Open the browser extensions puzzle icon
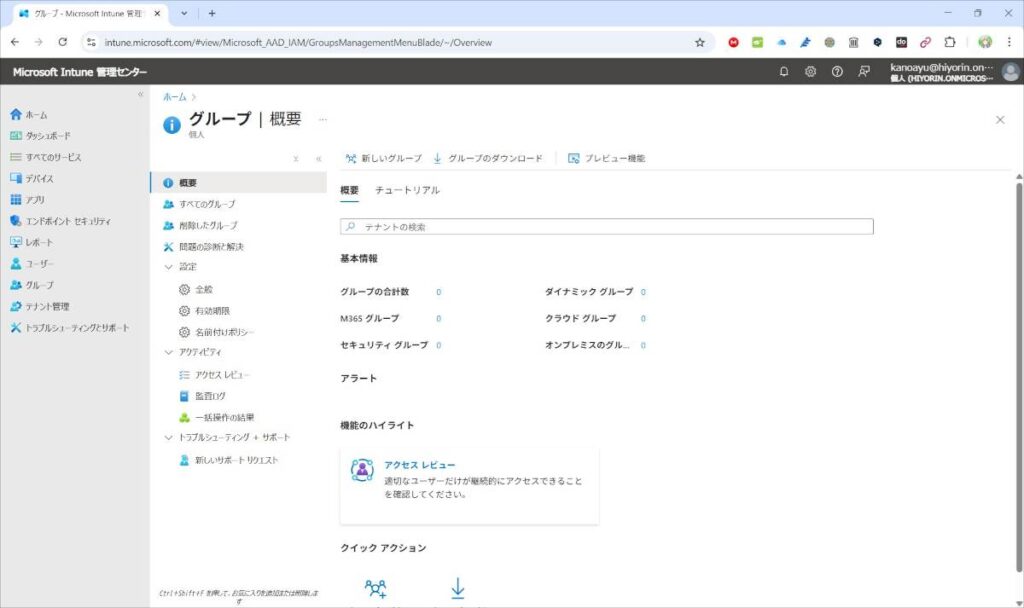1024x608 pixels. pos(950,42)
